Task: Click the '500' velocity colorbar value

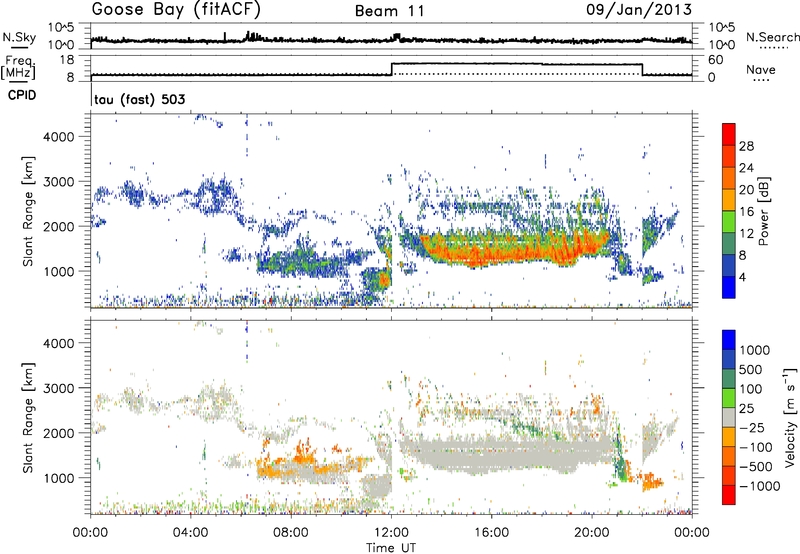Action: pos(751,370)
